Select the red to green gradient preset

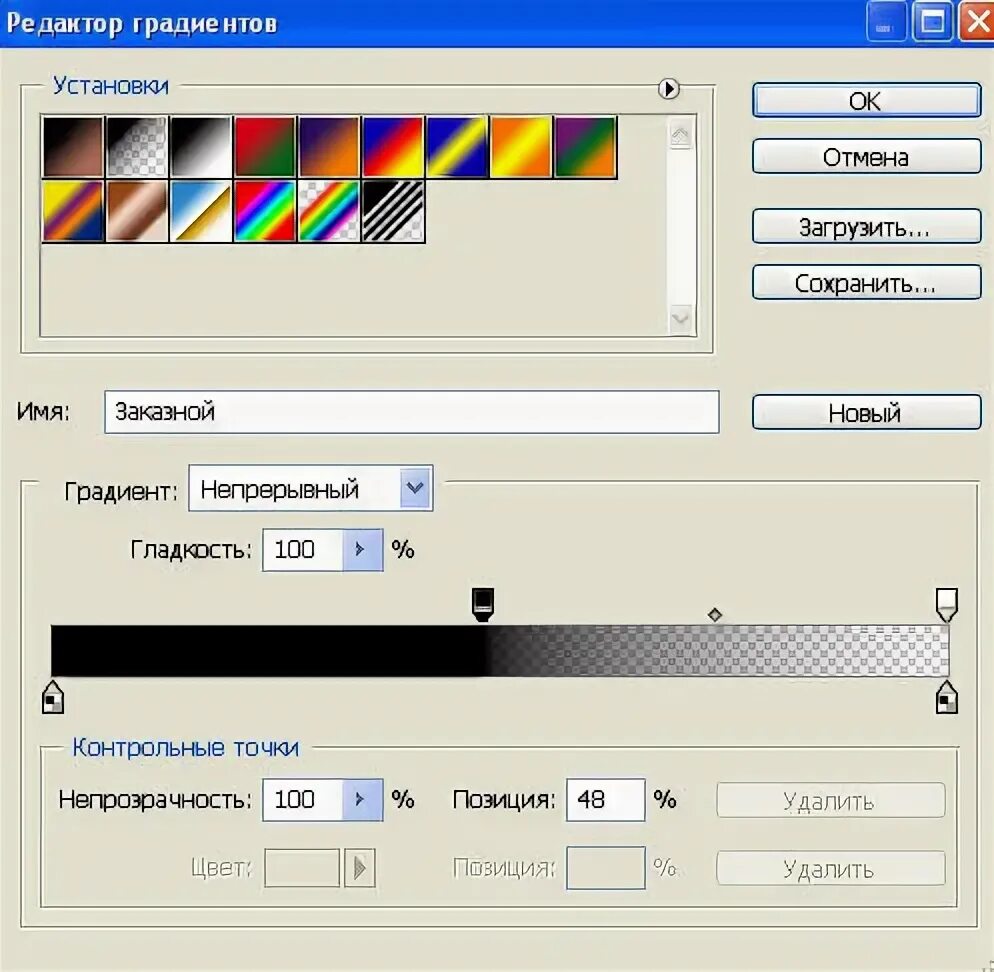pos(265,146)
